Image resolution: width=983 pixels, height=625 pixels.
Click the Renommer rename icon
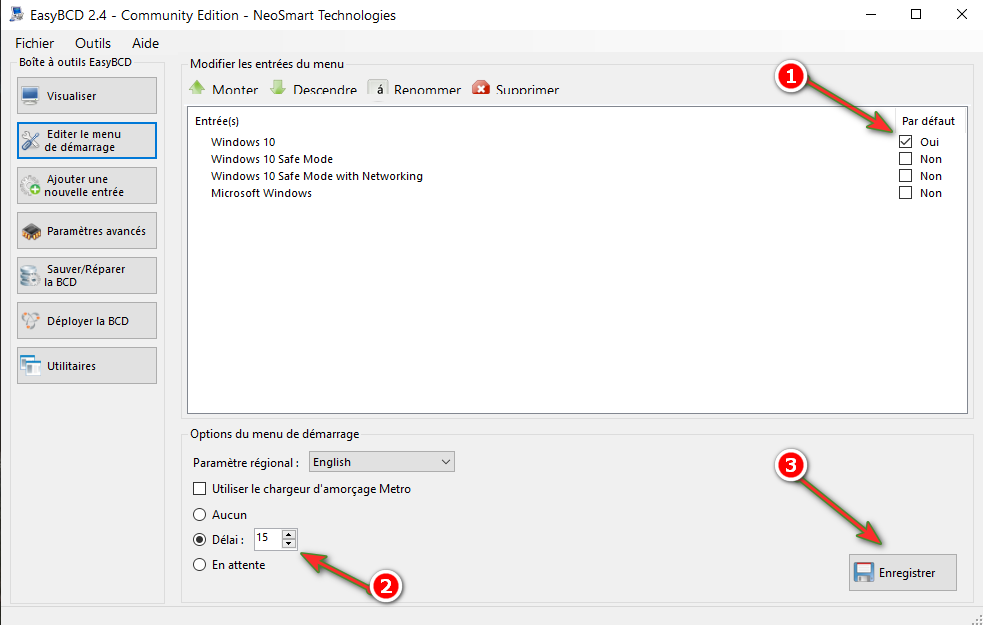tap(378, 89)
